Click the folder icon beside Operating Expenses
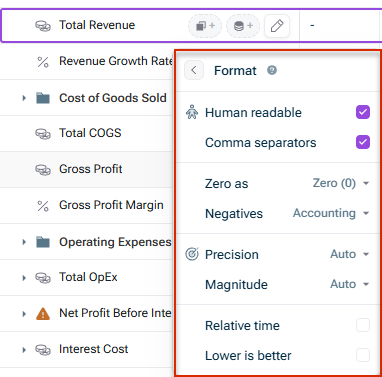This screenshot has height=377, width=382. click(43, 242)
